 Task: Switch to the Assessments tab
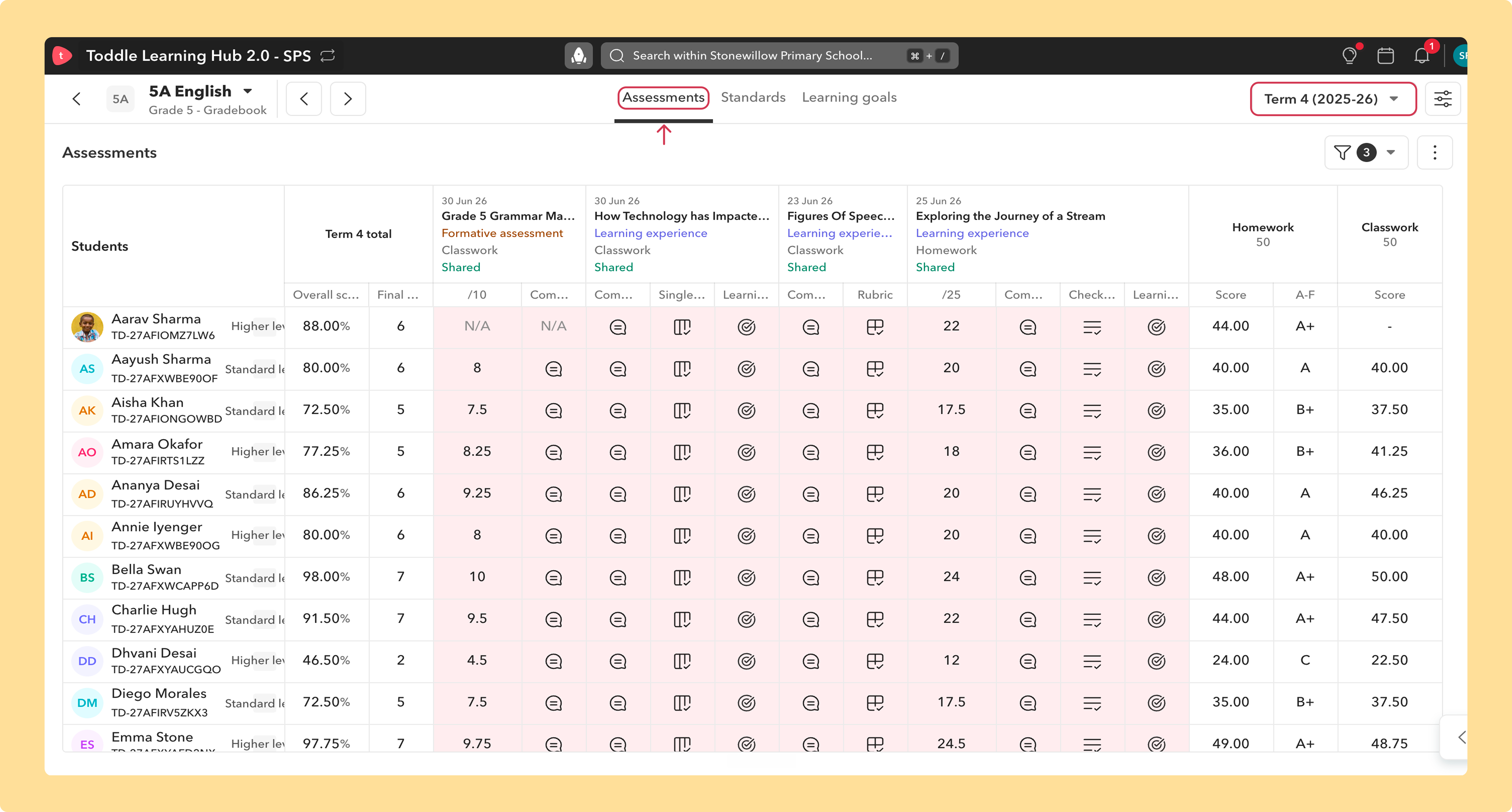[663, 98]
